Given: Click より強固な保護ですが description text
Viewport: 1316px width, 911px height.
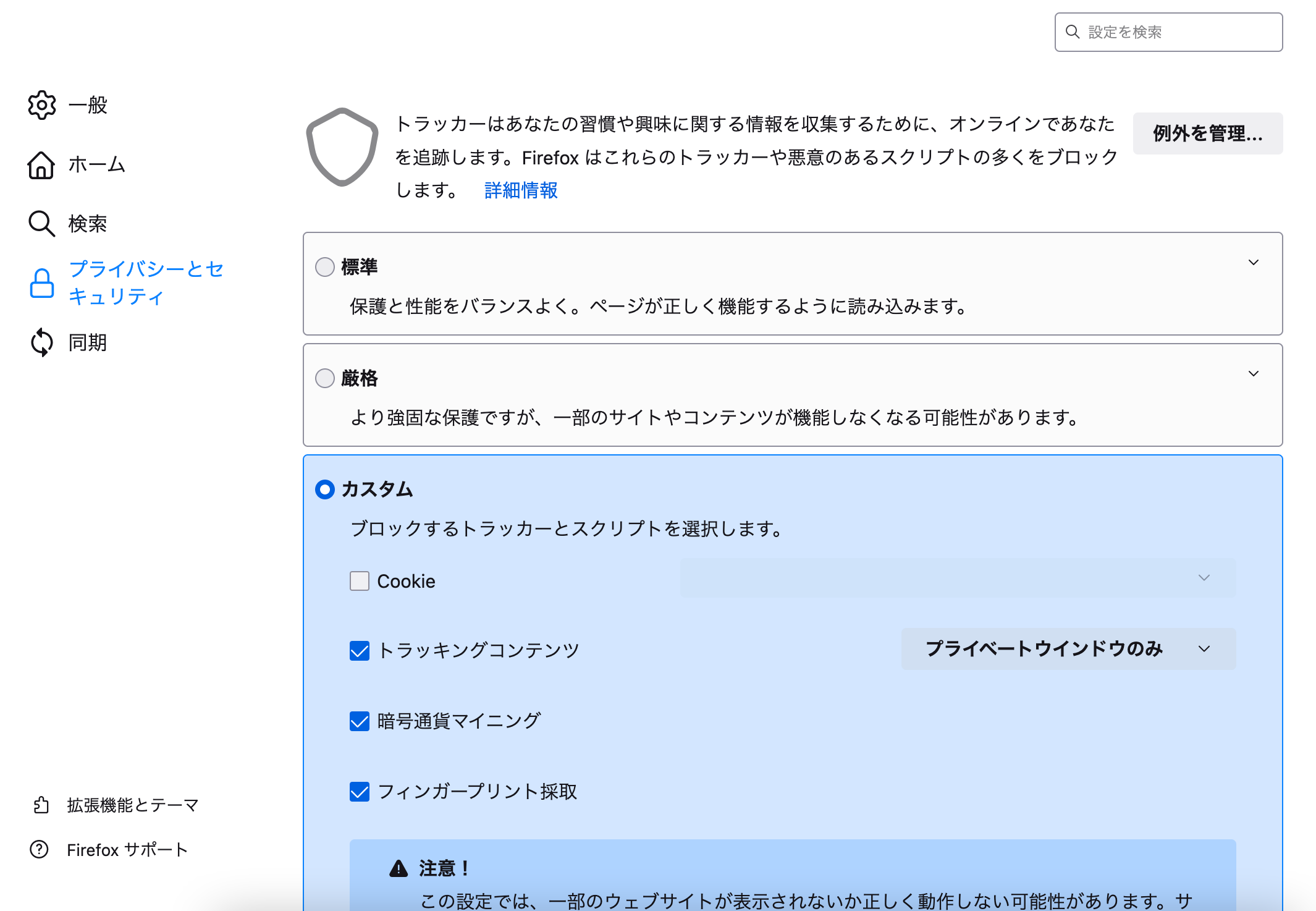Looking at the screenshot, I should pos(715,418).
